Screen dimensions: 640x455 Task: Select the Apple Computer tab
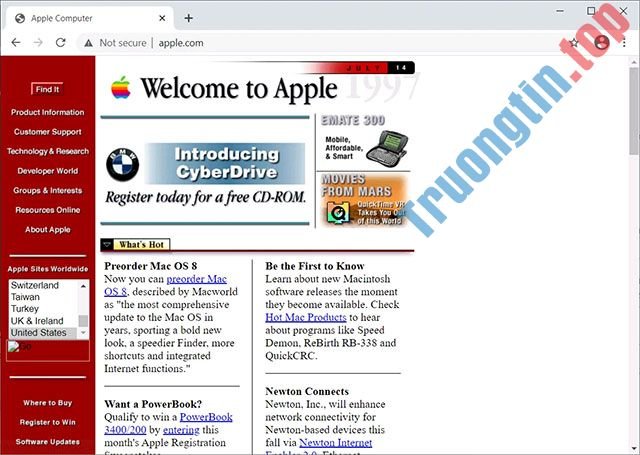[90, 18]
